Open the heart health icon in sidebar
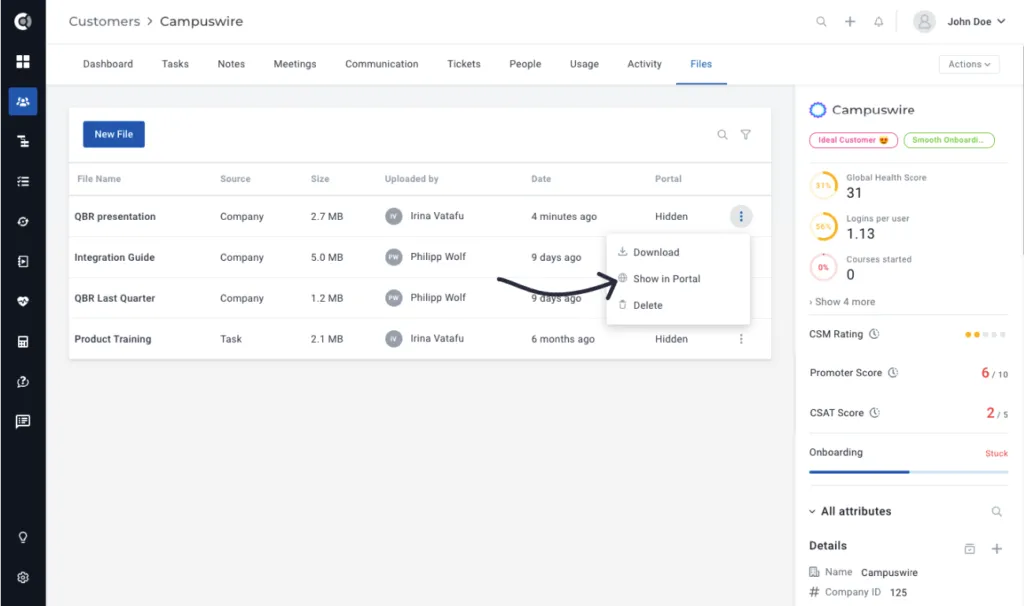 tap(23, 301)
